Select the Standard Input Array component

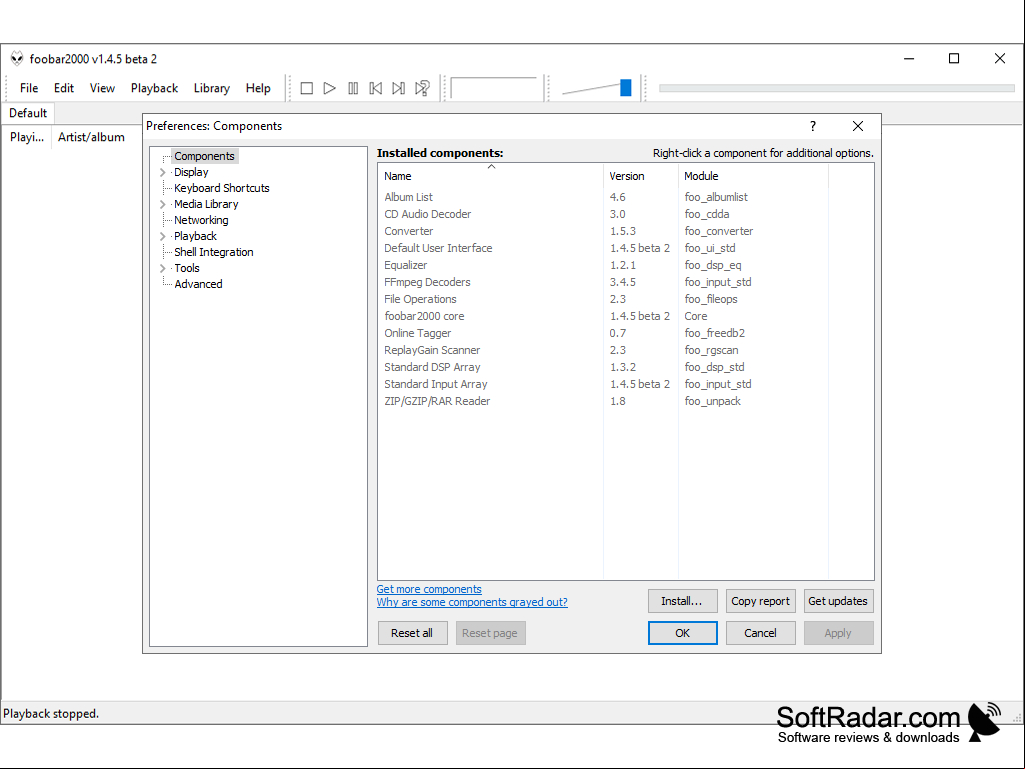click(x=626, y=384)
